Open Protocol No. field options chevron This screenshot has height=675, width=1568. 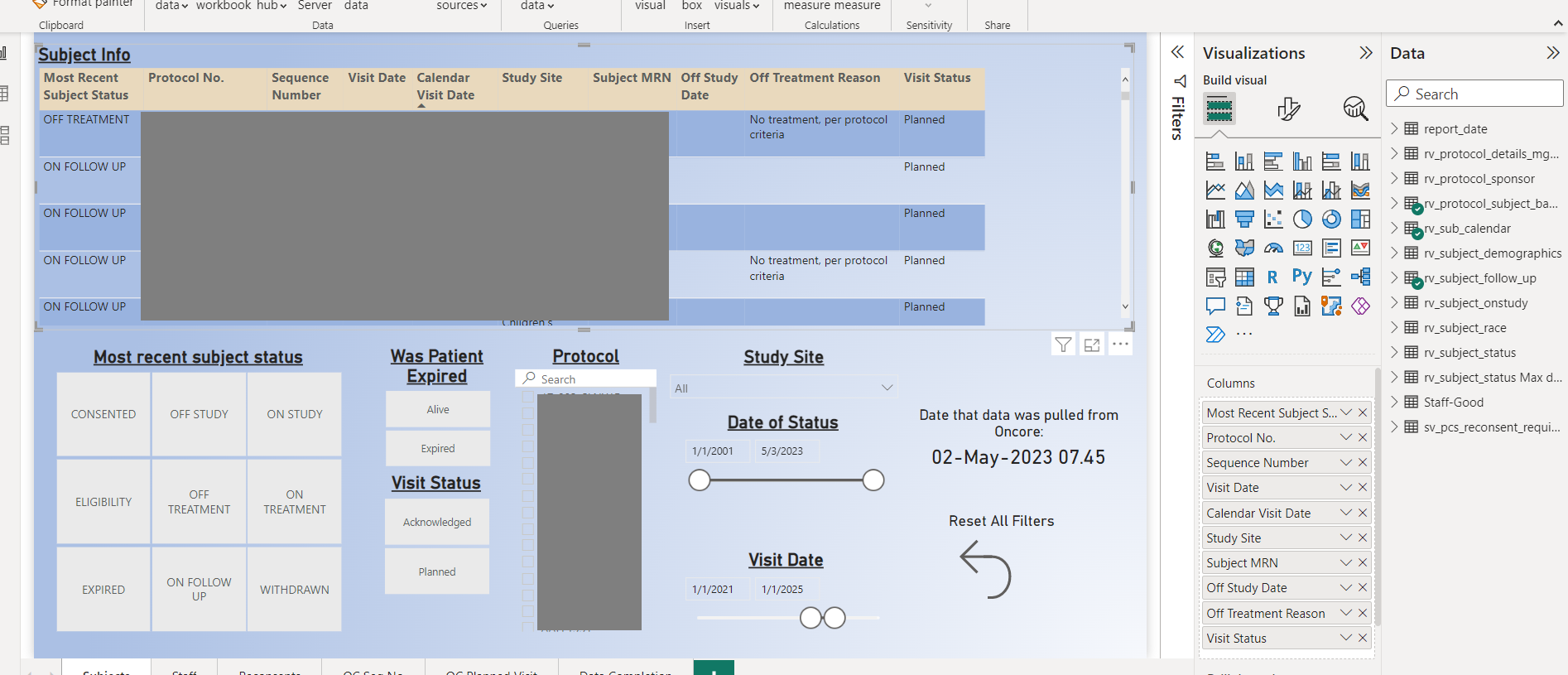[x=1346, y=437]
